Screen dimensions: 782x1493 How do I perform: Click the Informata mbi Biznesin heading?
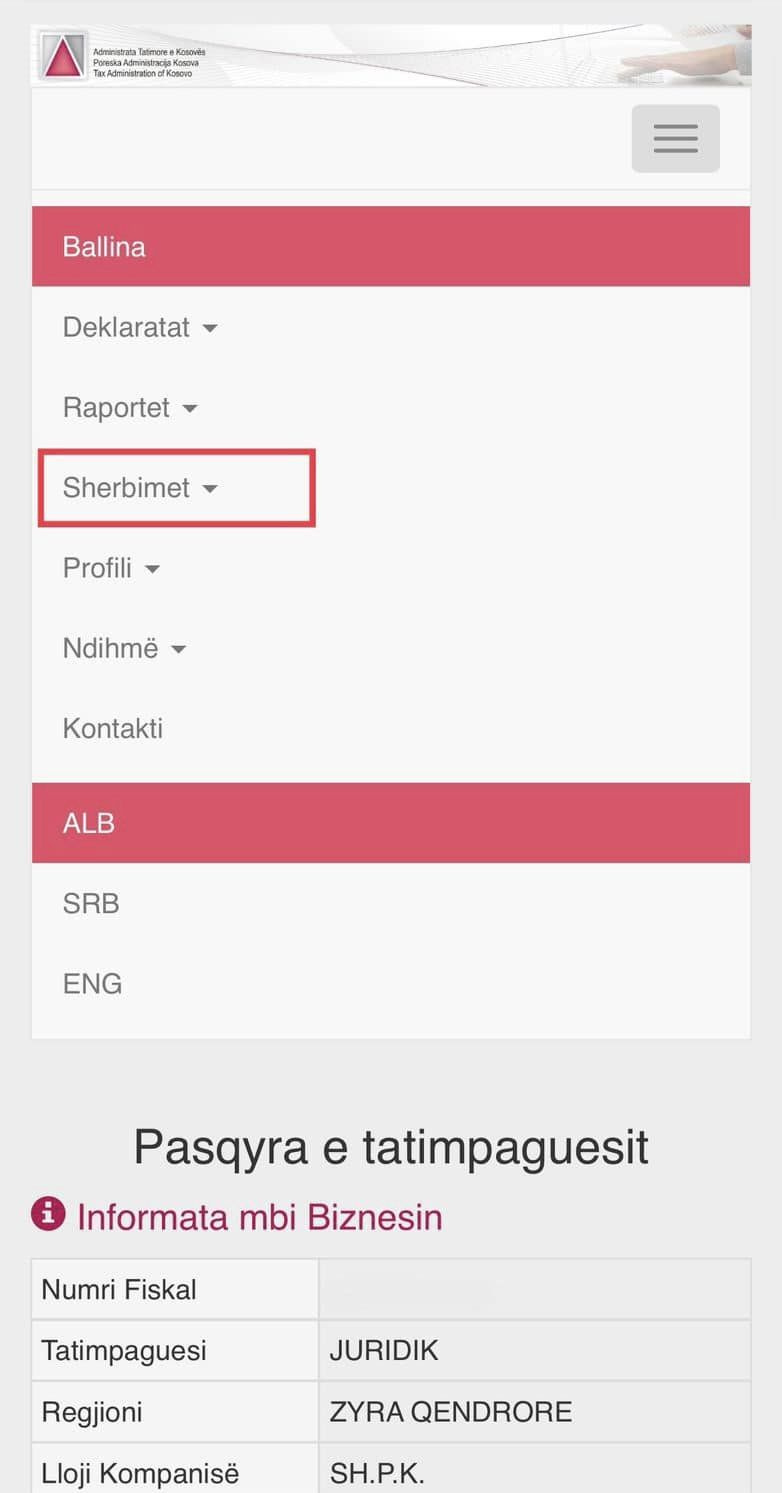pyautogui.click(x=259, y=1217)
